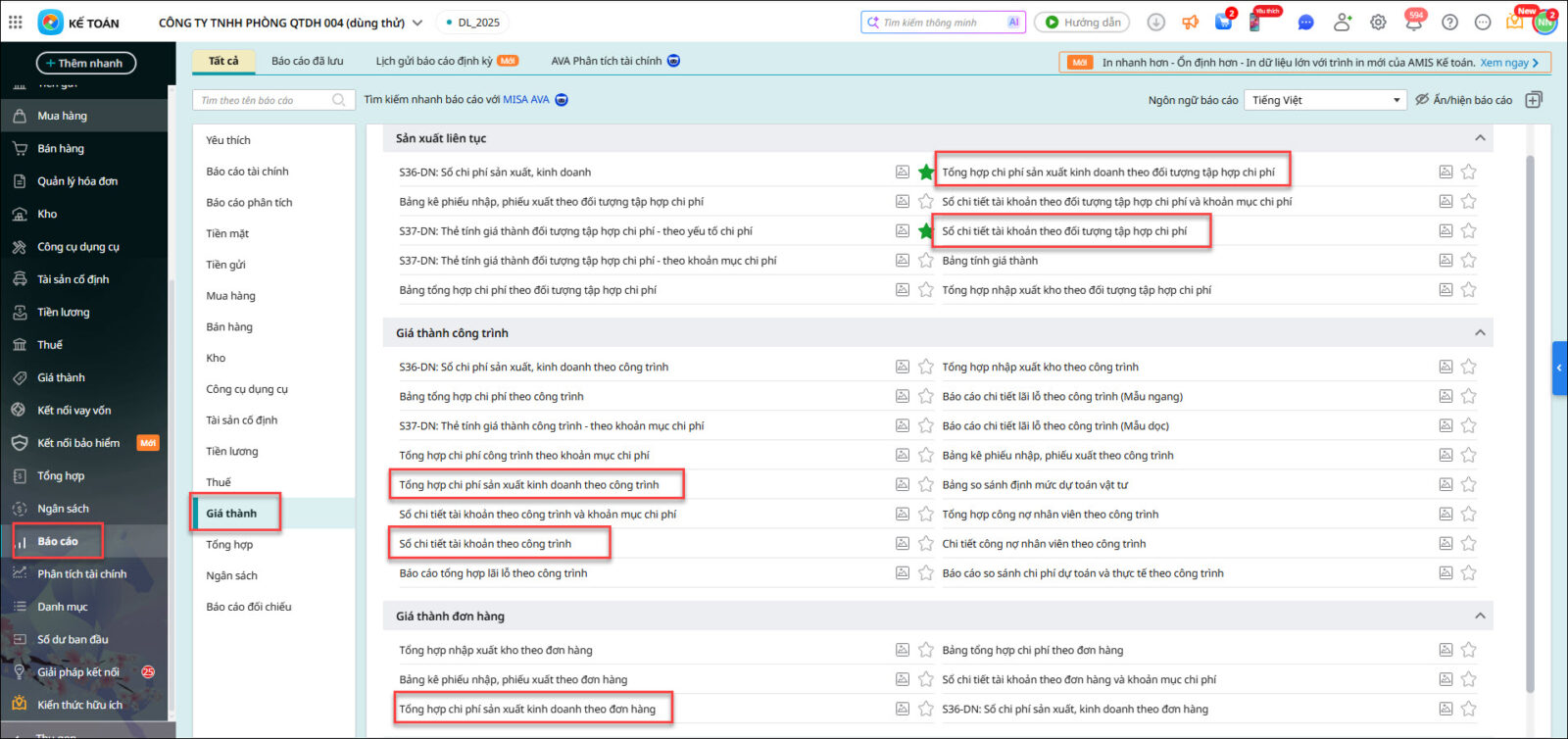Viewport: 1568px width, 739px height.
Task: Click the add user invite icon
Action: [1342, 23]
